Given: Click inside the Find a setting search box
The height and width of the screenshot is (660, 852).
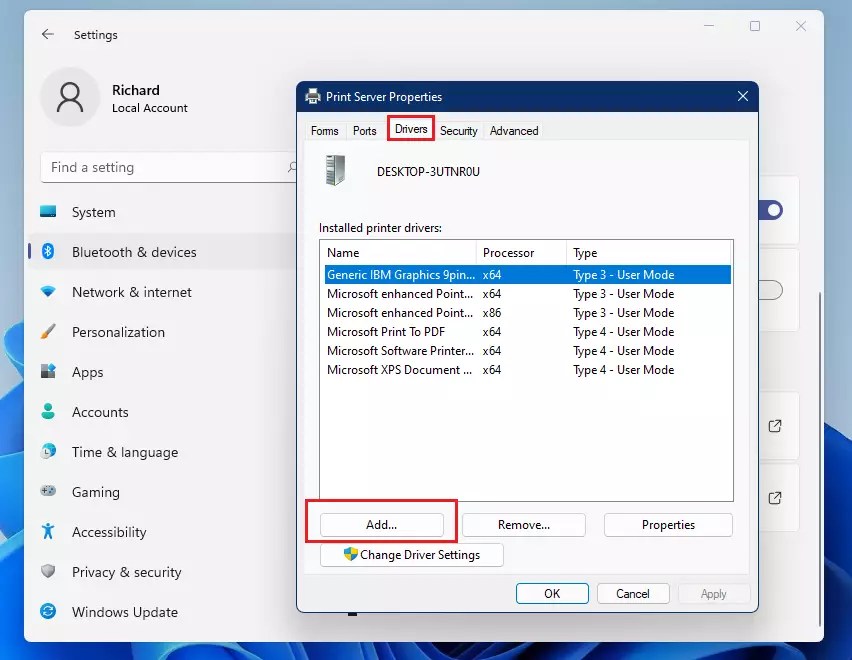Looking at the screenshot, I should pos(150,167).
